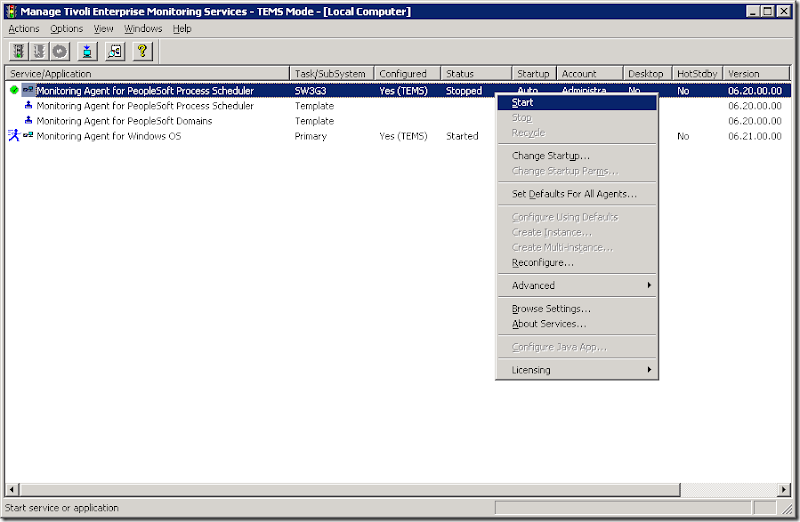Click the left arrow of the horizontal scrollbar
Screen dimensions: 800x522
coord(12,490)
